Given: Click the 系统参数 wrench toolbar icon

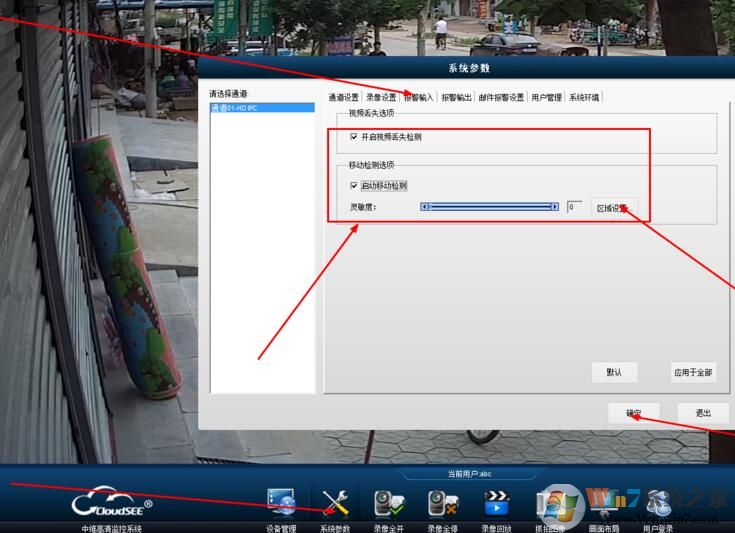Looking at the screenshot, I should coord(335,503).
